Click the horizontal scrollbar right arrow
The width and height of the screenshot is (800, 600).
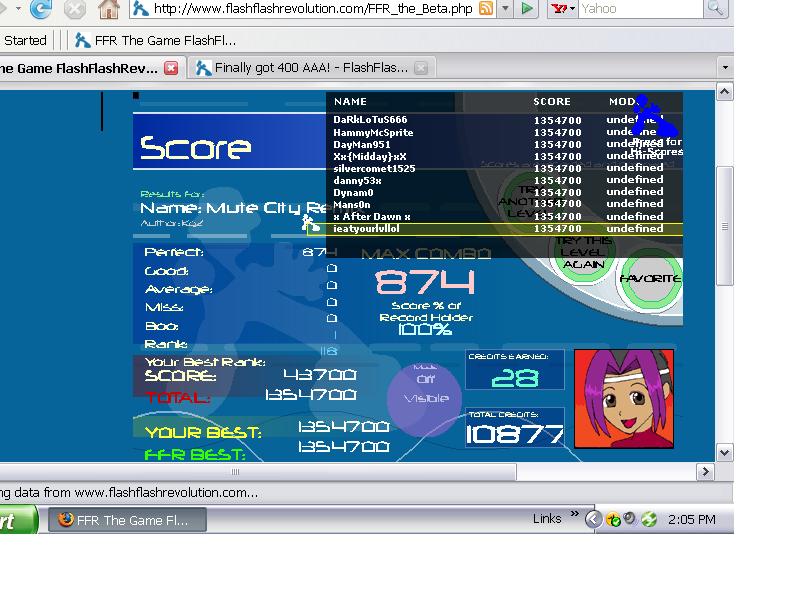point(706,472)
